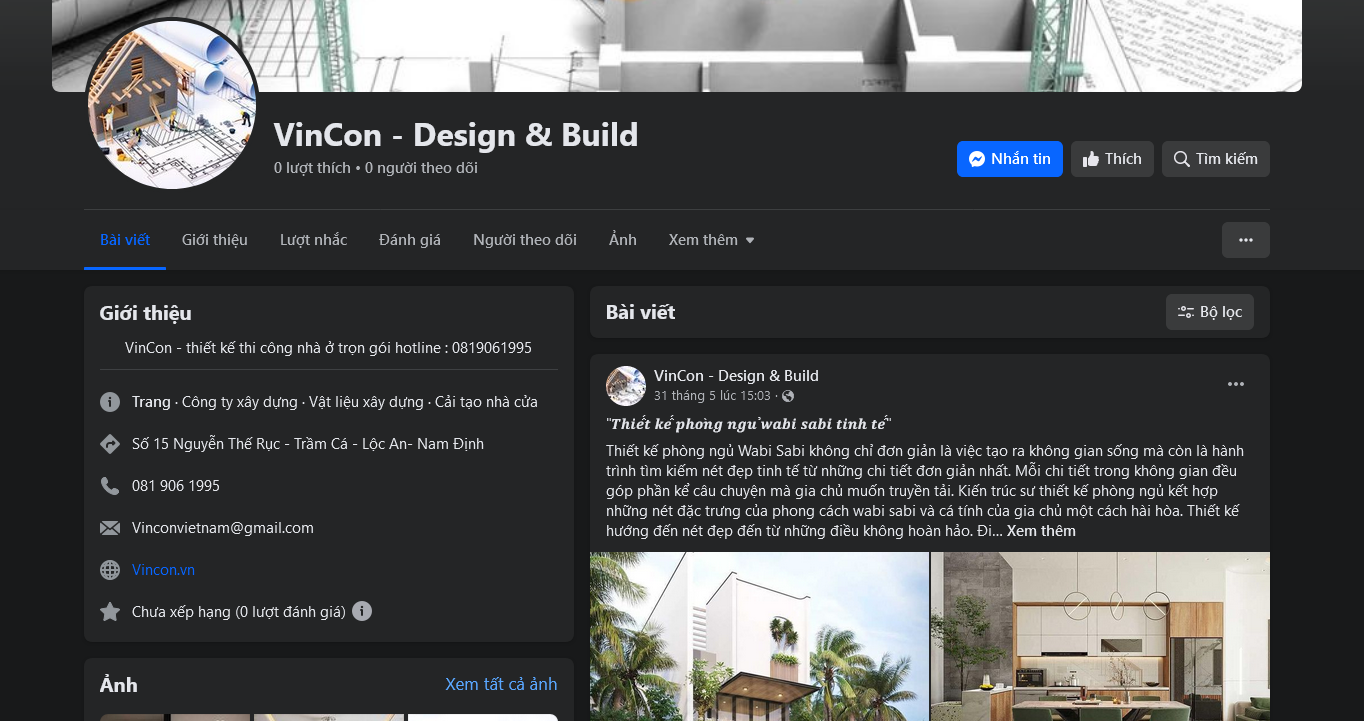Switch to the Bài viết tab
1364x721 pixels.
[x=125, y=240]
